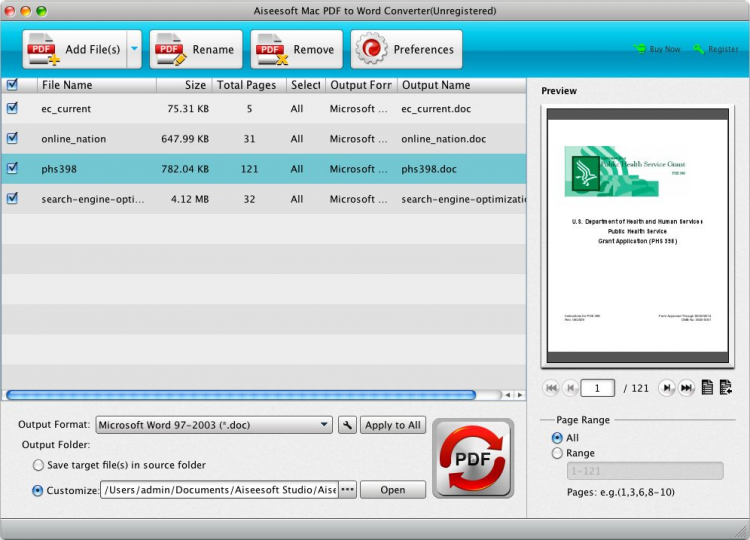The width and height of the screenshot is (750, 540).
Task: Click the Add File(s) PDF button
Action: tap(75, 49)
